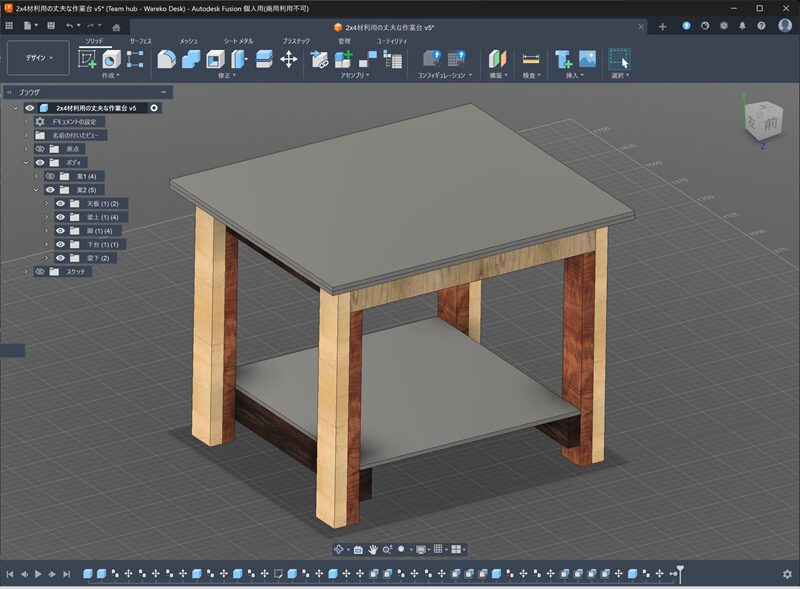Click the Pan hand icon
This screenshot has height=589, width=800.
point(373,549)
